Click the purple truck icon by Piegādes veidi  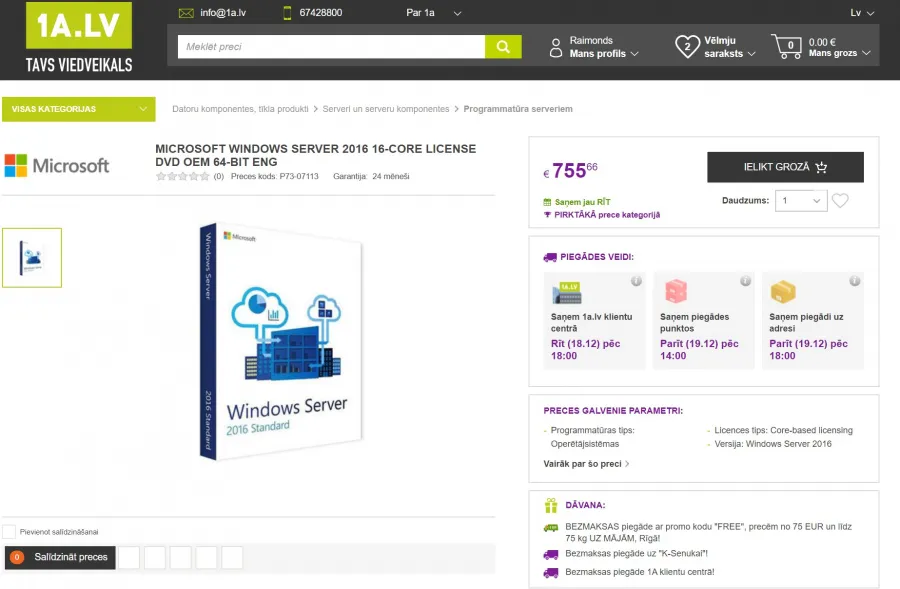[x=550, y=257]
